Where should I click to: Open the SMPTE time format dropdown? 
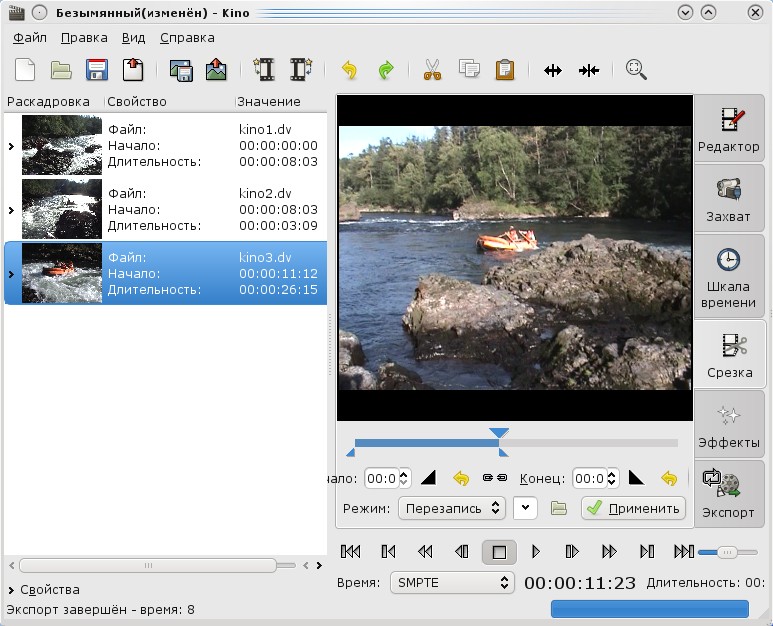[450, 582]
